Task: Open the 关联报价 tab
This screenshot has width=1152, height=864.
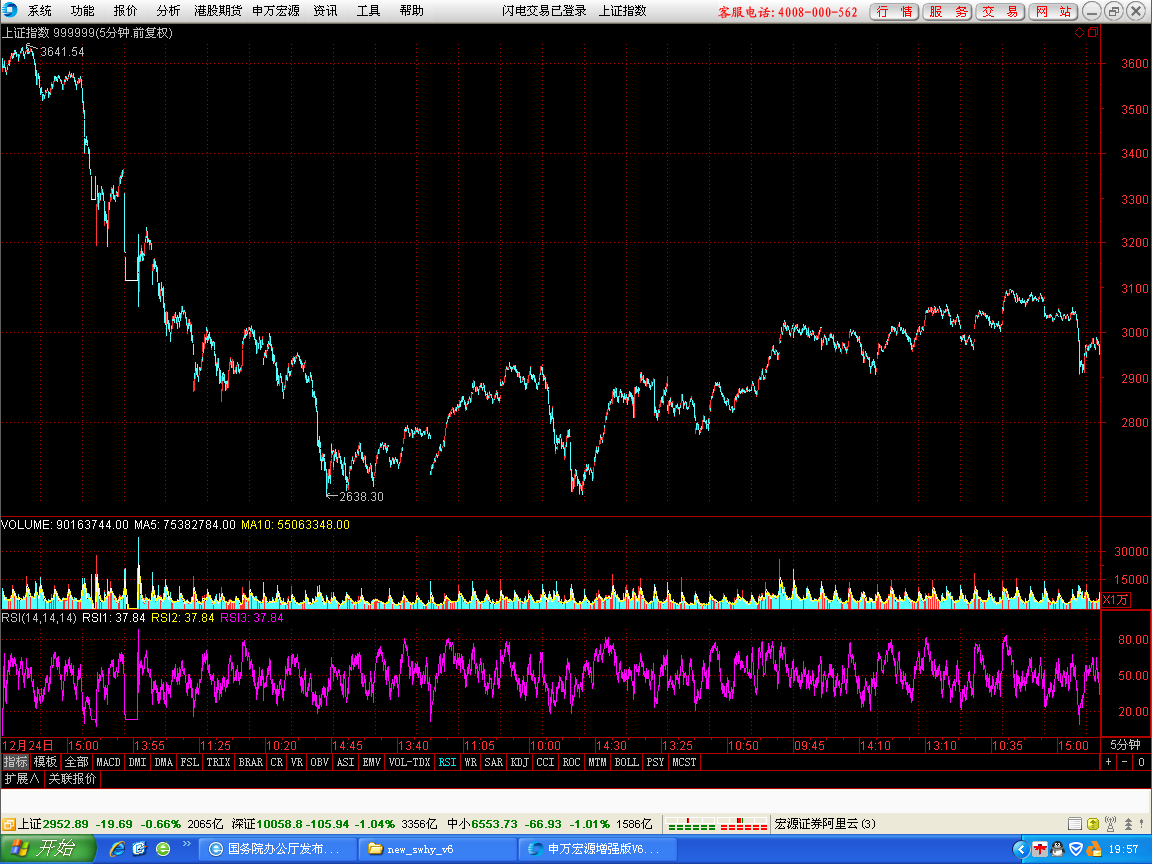Action: coord(72,779)
